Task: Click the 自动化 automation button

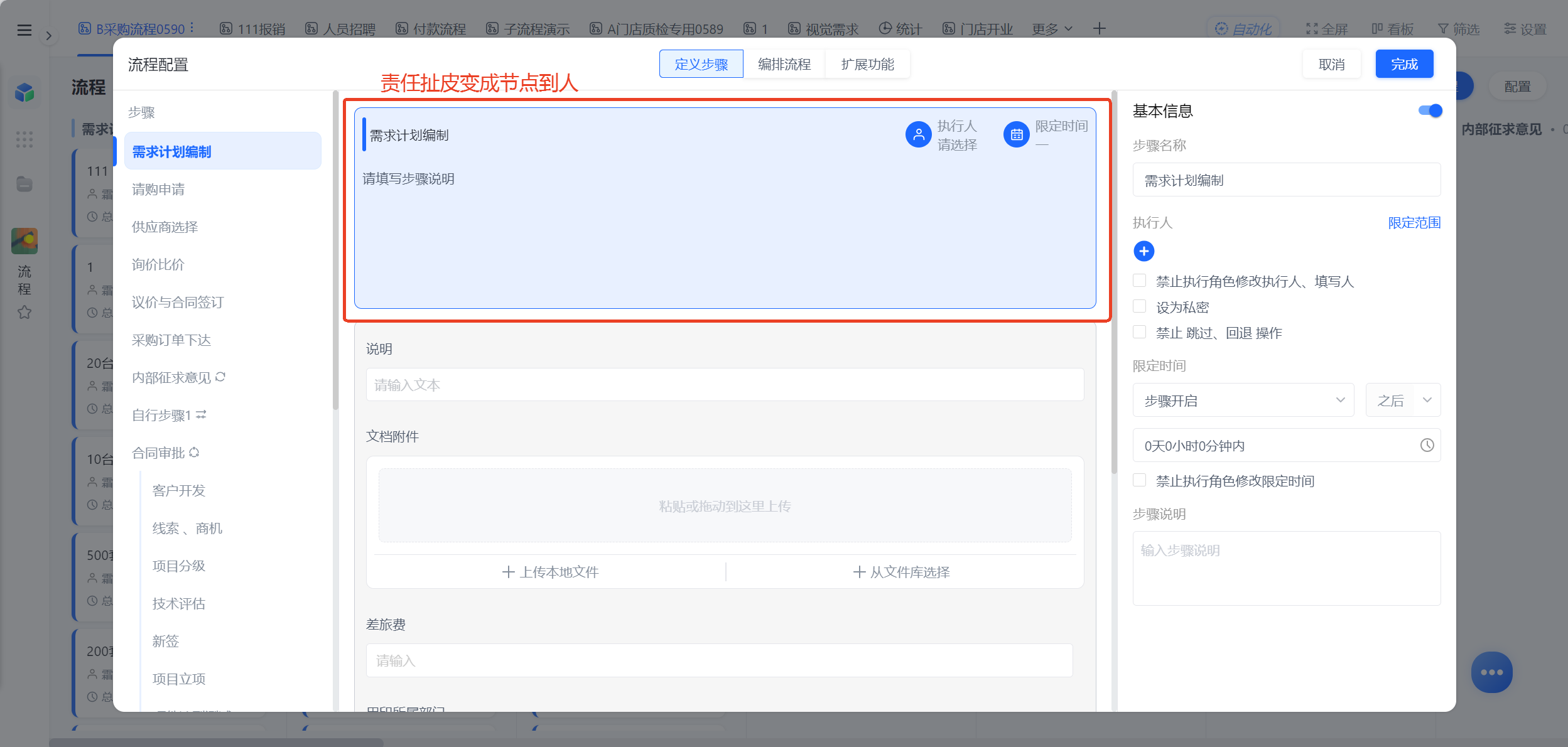Action: pos(1243,29)
